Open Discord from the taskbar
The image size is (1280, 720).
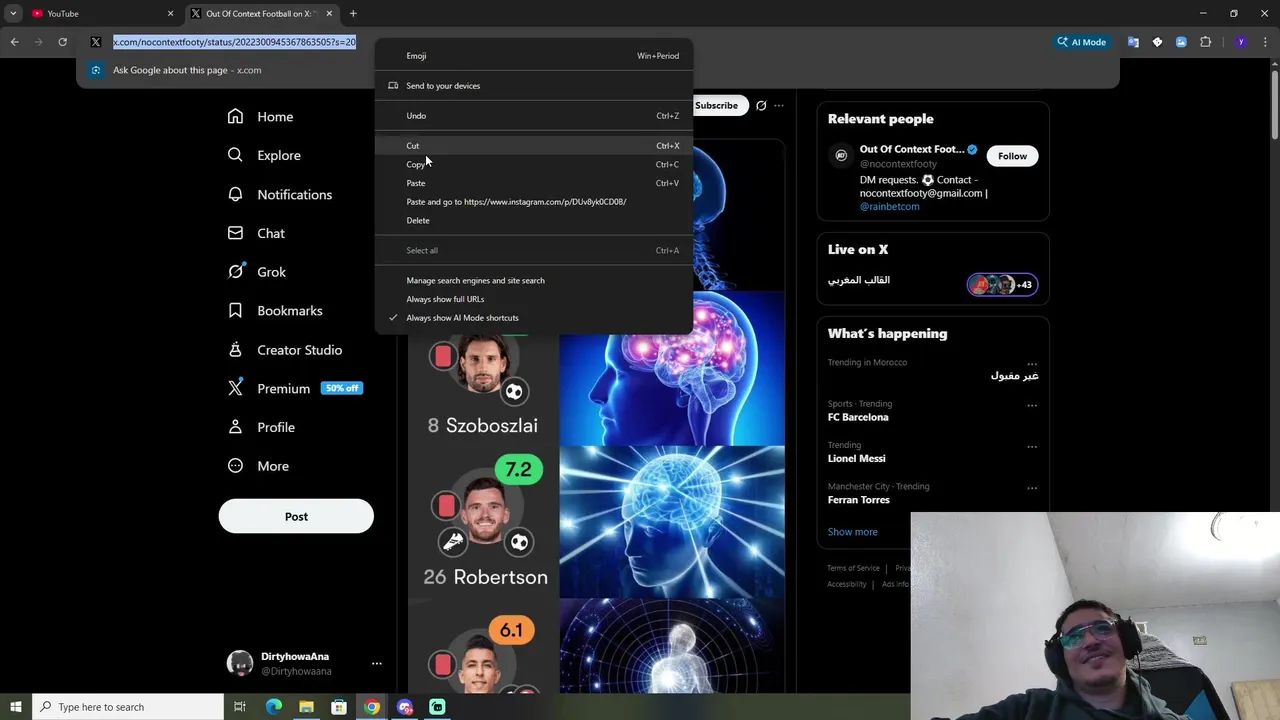404,707
